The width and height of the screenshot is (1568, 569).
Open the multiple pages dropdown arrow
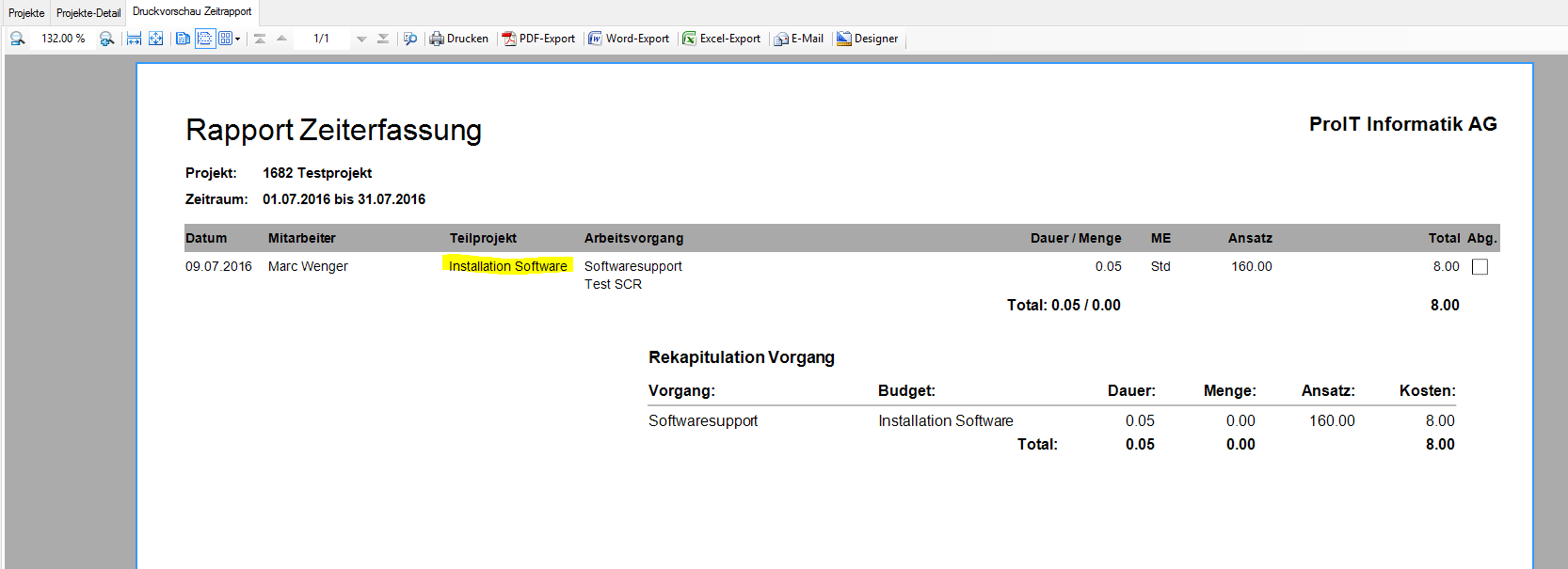tap(237, 39)
